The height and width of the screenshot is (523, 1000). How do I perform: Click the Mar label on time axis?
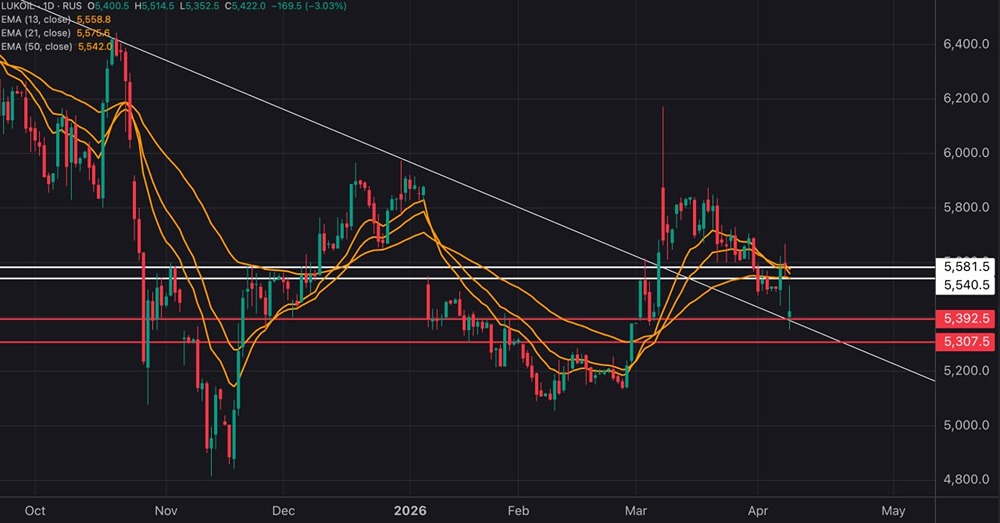(x=636, y=511)
